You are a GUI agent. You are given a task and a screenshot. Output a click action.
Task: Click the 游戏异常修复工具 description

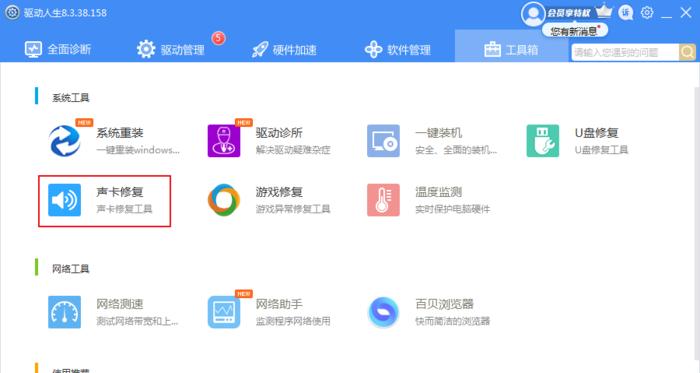[x=293, y=209]
